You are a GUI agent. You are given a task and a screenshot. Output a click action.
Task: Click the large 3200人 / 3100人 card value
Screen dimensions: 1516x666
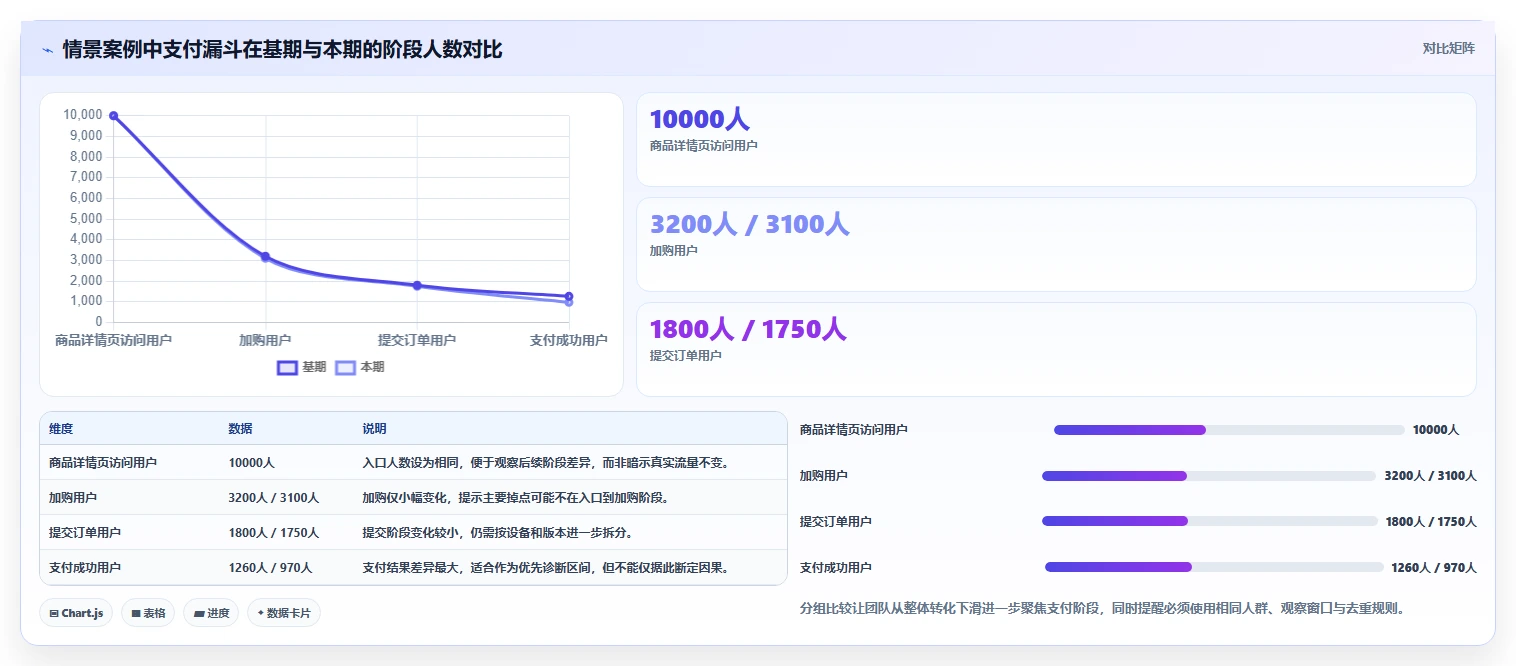coord(749,224)
